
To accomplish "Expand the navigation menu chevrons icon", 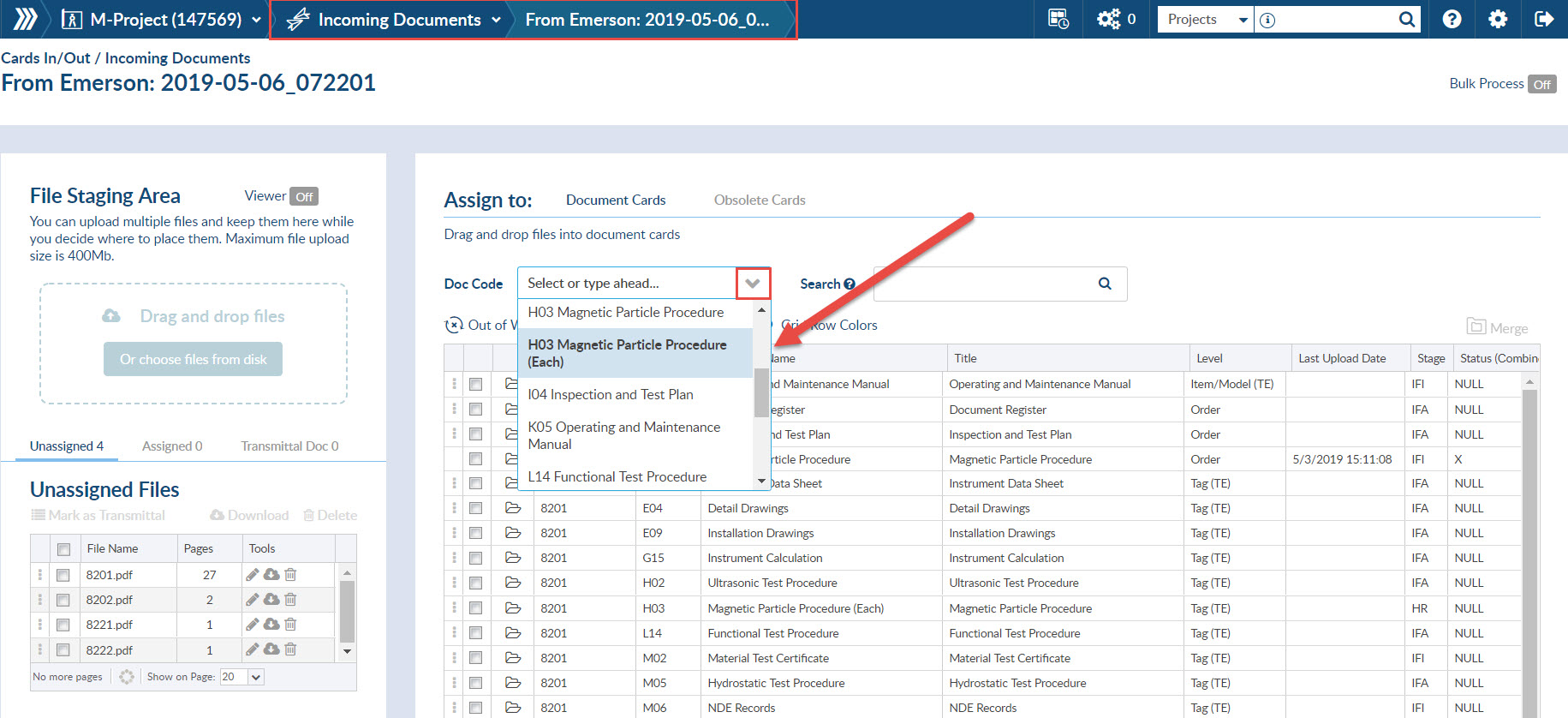I will point(25,19).
